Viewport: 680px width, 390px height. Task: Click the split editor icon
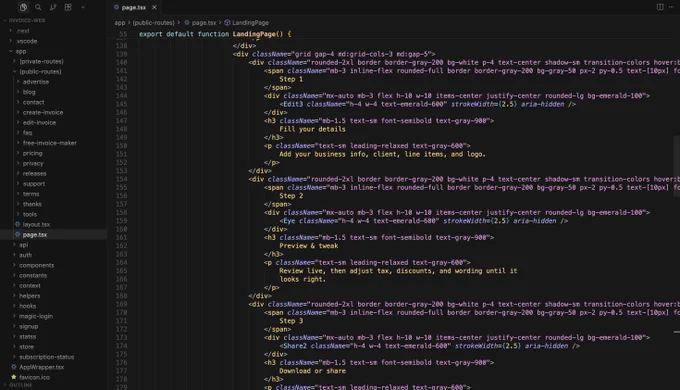pos(660,7)
